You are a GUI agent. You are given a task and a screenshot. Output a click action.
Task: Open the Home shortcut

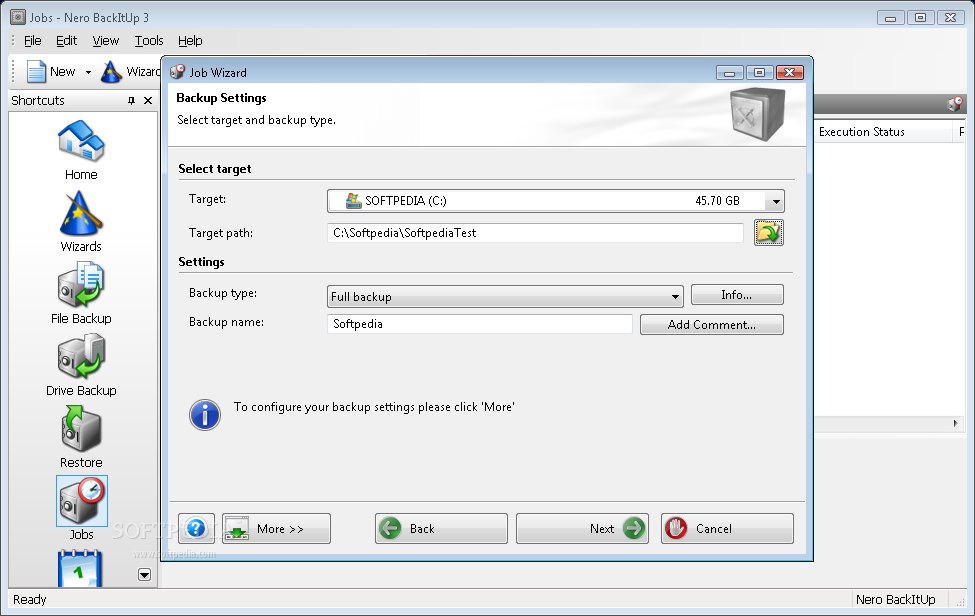pos(81,150)
